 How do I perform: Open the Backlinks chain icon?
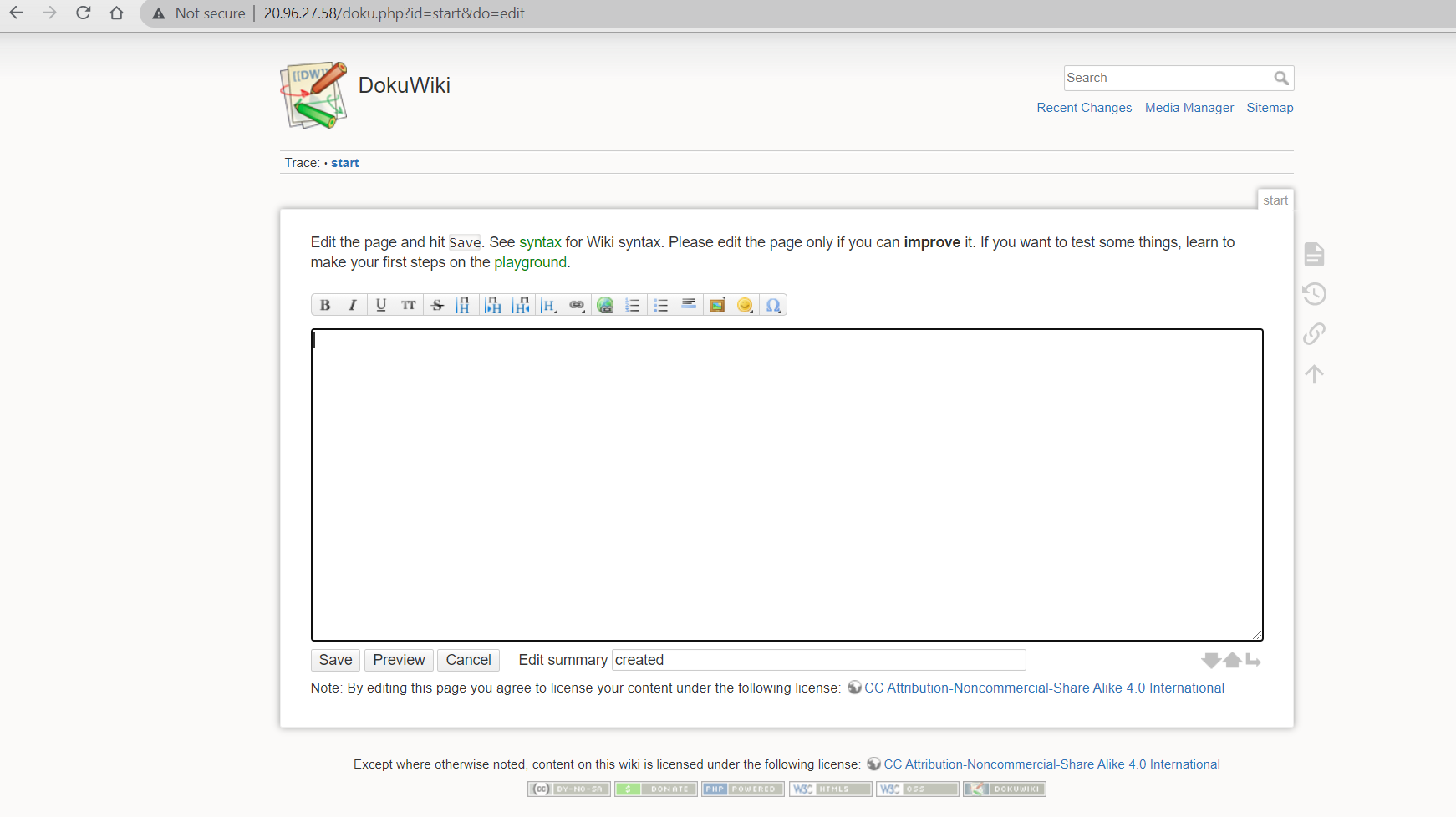[x=1314, y=334]
